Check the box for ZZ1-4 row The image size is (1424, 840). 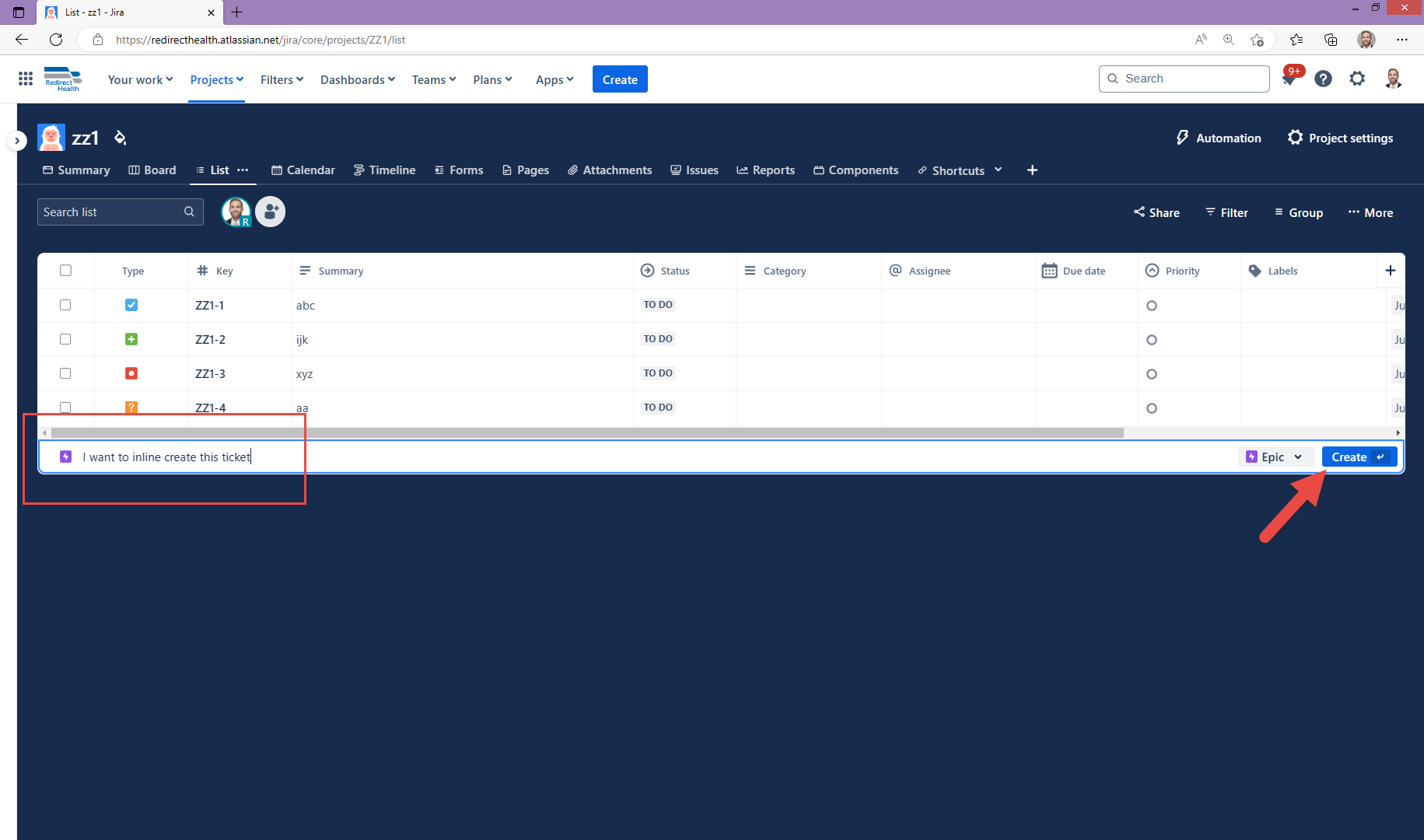click(x=65, y=408)
